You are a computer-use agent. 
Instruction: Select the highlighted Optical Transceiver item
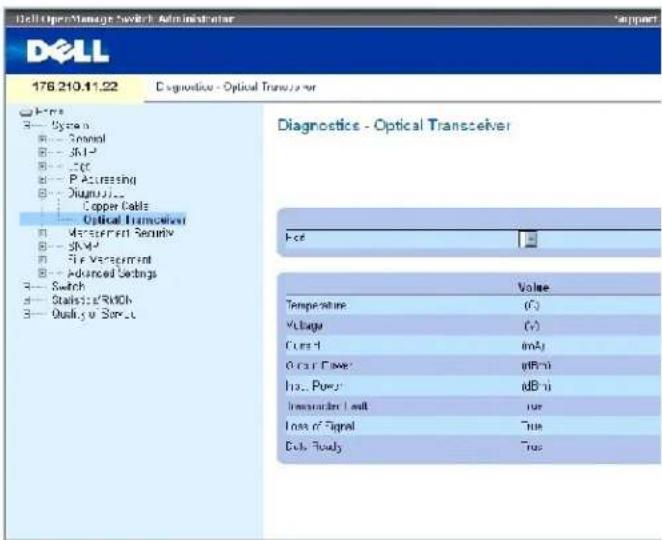(134, 220)
